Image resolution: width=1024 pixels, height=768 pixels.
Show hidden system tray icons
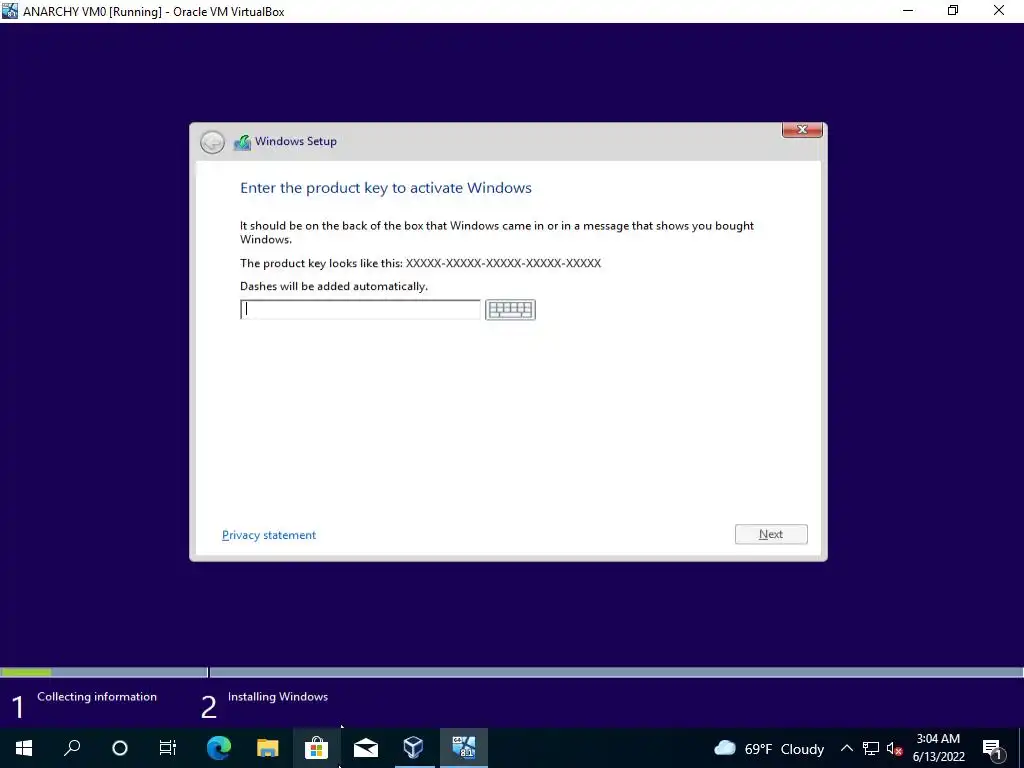coord(846,748)
